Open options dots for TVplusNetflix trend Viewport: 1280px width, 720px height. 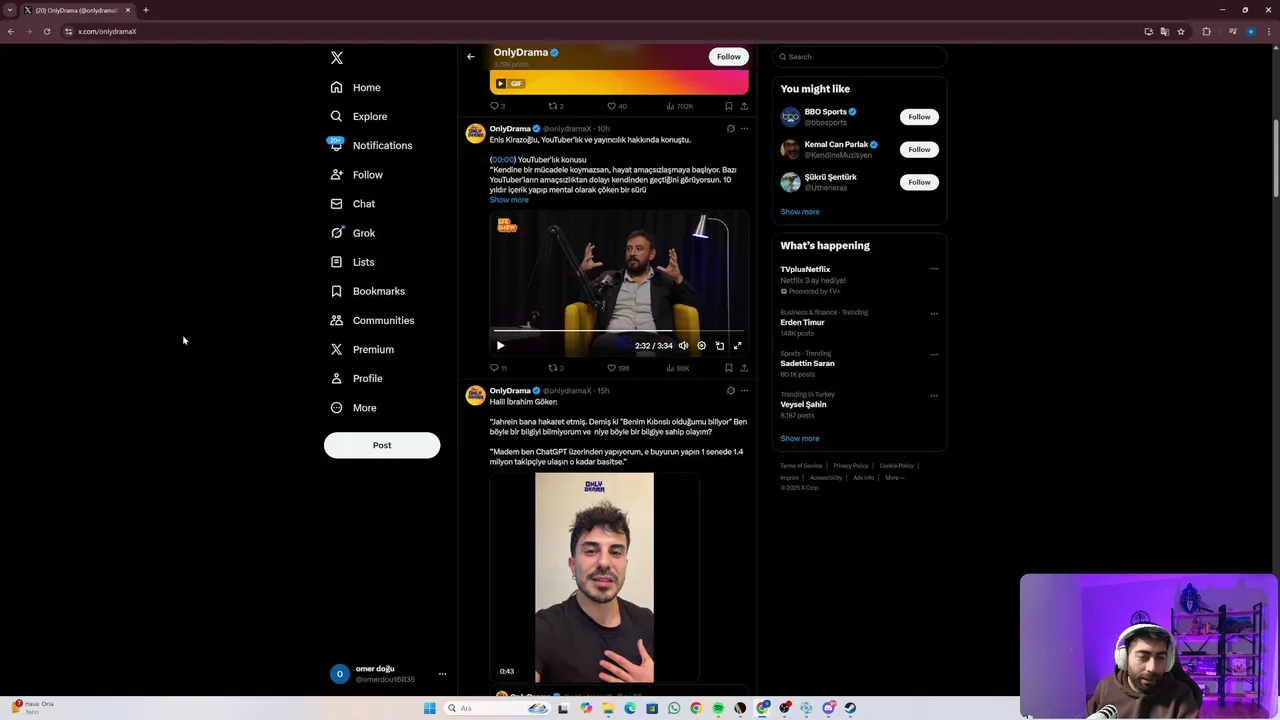934,269
